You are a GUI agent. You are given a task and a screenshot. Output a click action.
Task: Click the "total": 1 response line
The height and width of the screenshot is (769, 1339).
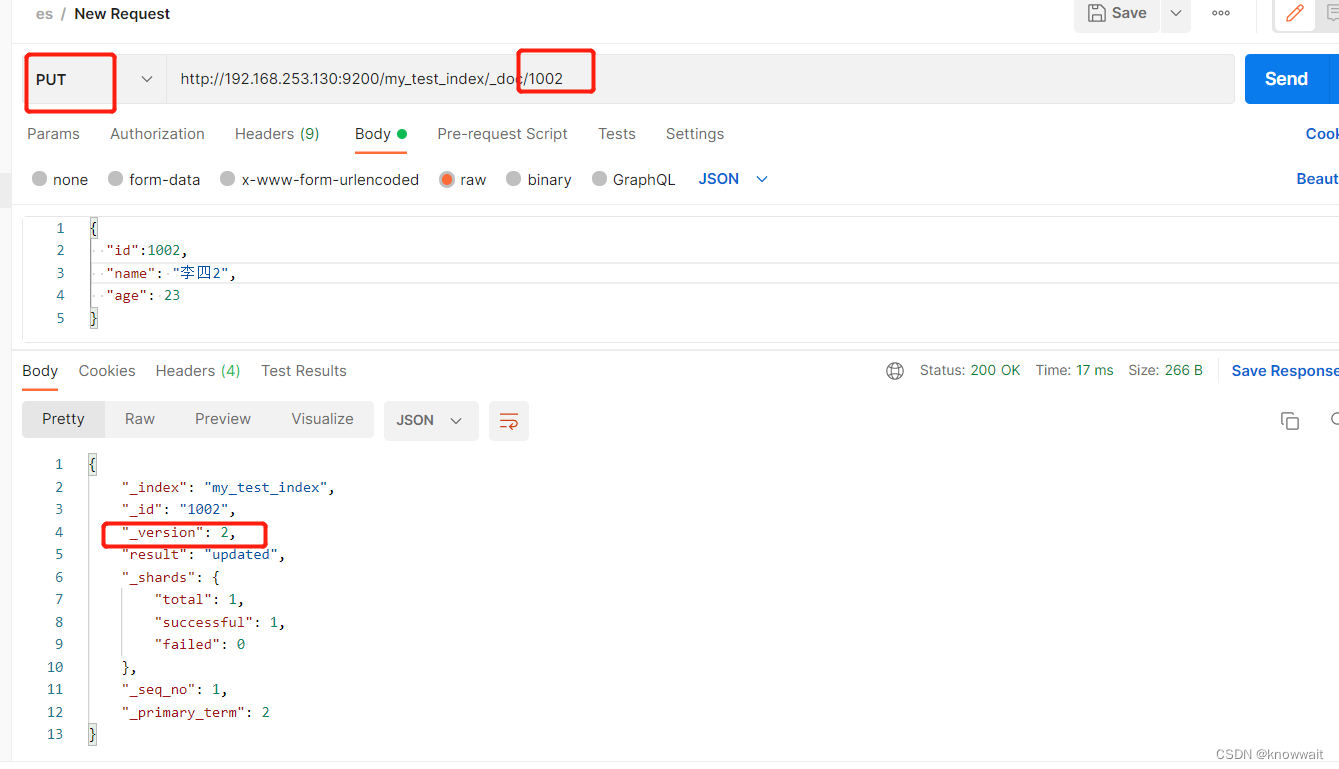[x=200, y=599]
